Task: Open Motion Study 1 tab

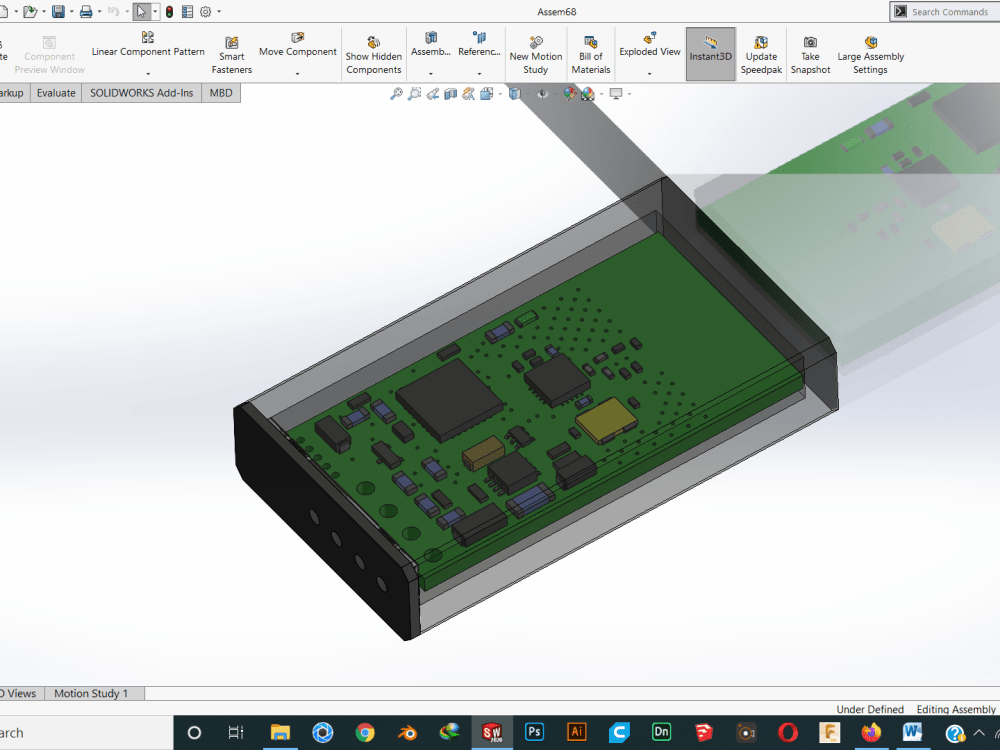Action: [x=92, y=693]
